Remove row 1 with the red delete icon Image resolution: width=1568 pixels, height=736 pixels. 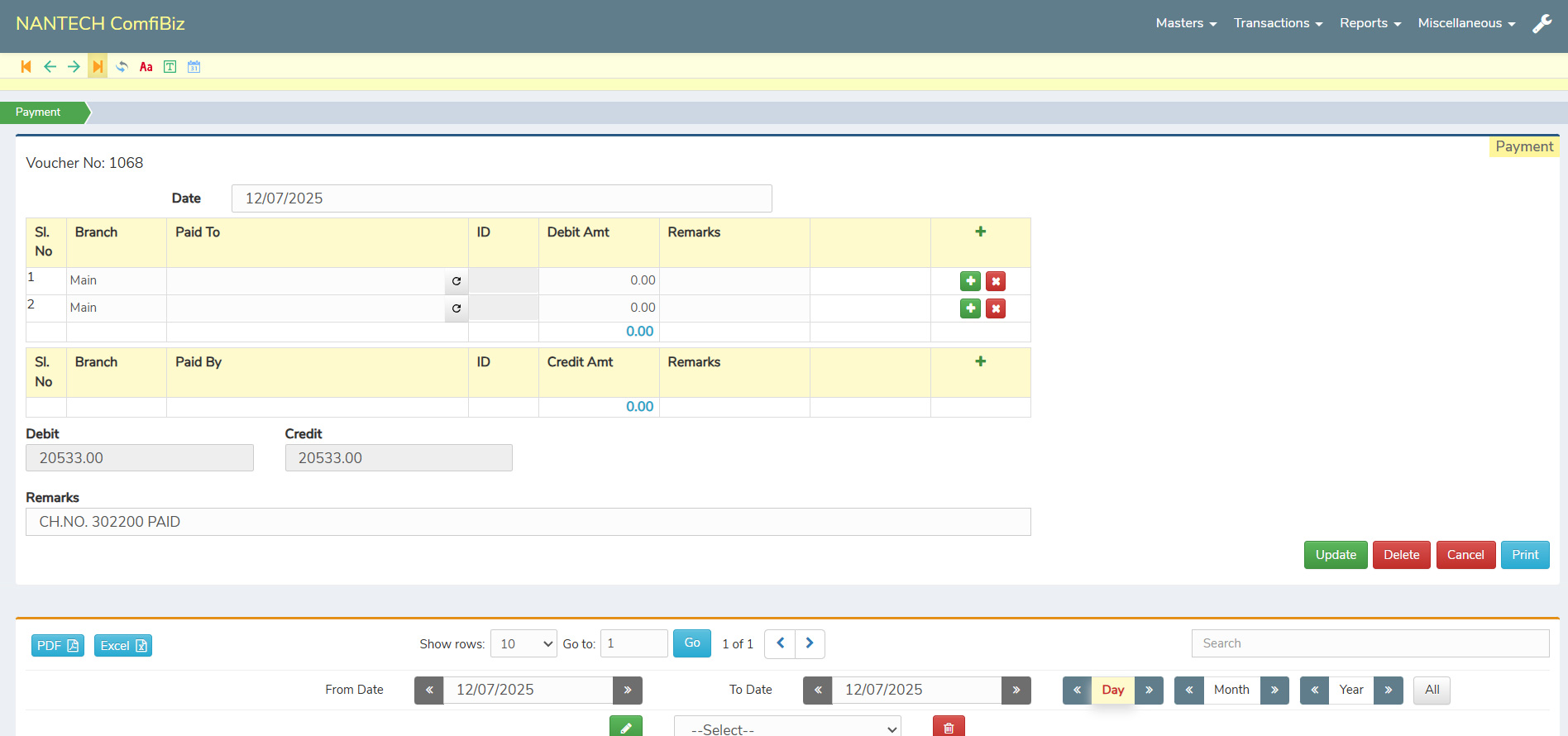996,281
